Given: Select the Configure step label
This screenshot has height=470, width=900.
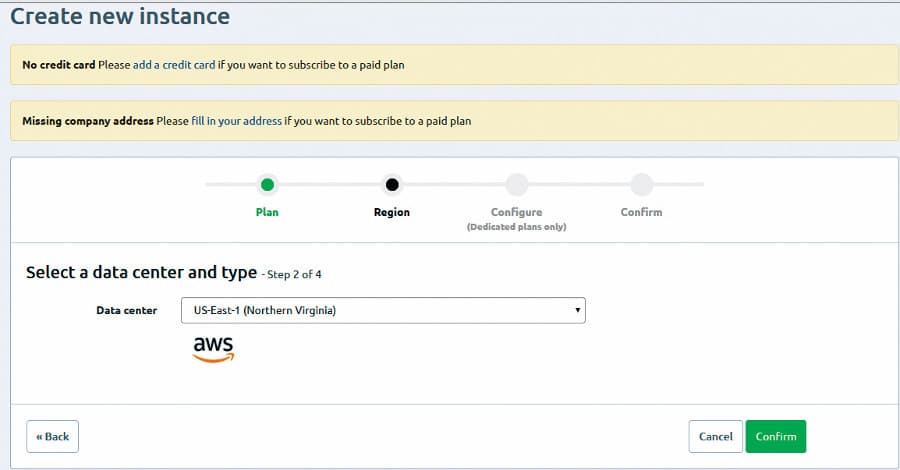Looking at the screenshot, I should (x=516, y=212).
